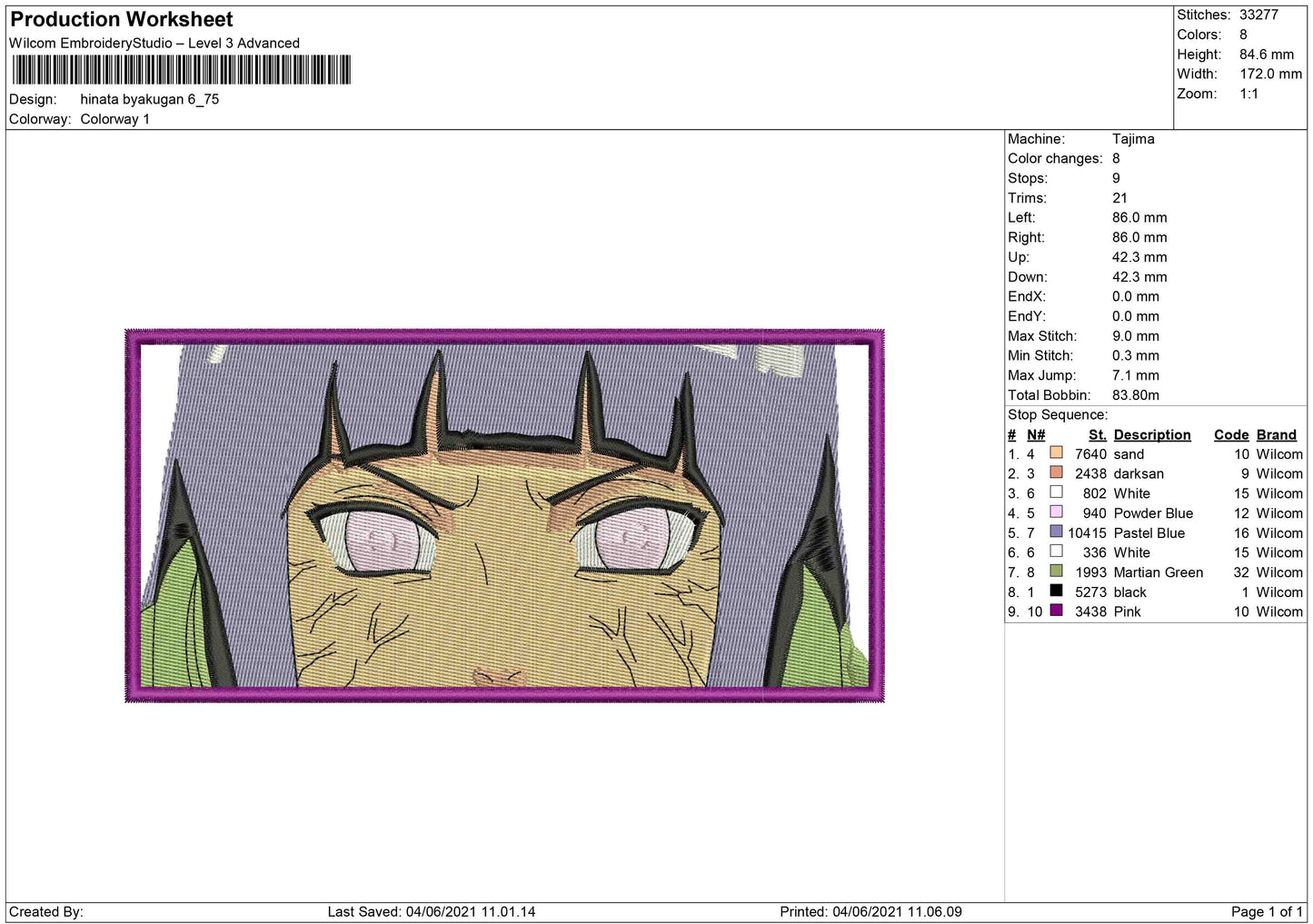Viewport: 1313px width, 924px height.
Task: Click the Machine value Tajima
Action: pos(1133,139)
